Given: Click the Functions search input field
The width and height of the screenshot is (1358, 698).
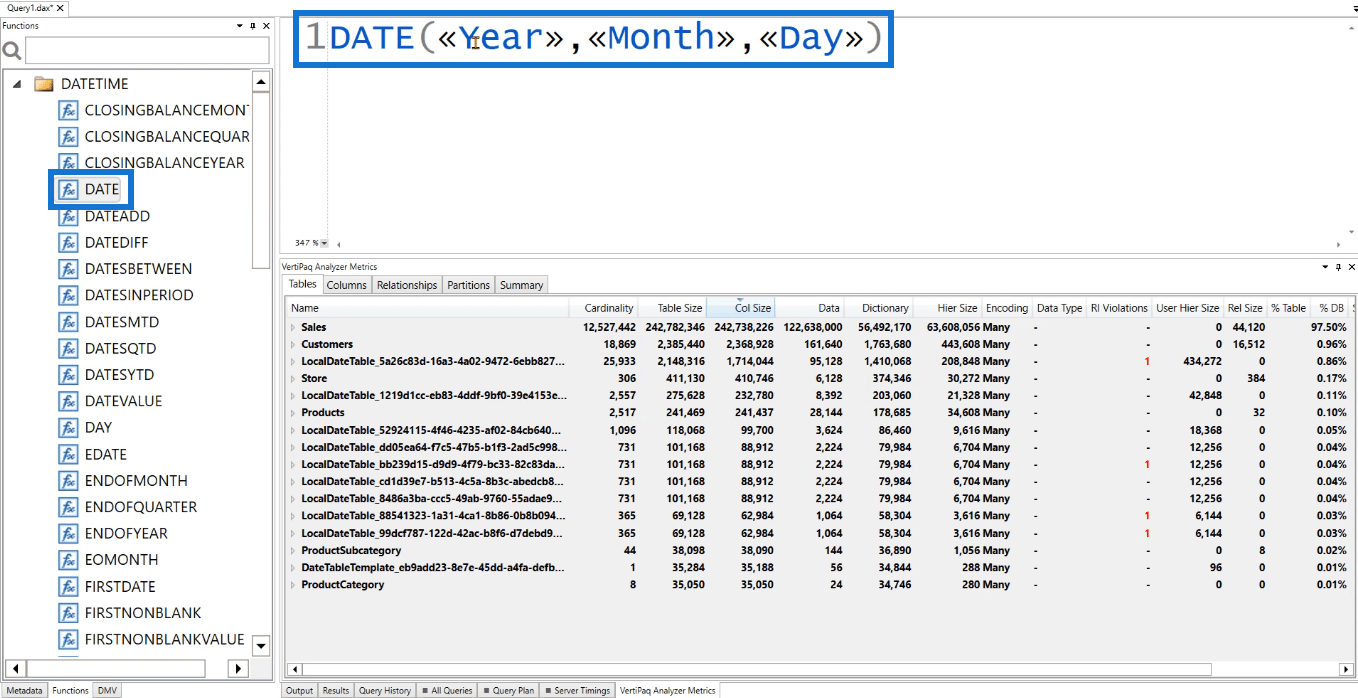Looking at the screenshot, I should pyautogui.click(x=146, y=51).
